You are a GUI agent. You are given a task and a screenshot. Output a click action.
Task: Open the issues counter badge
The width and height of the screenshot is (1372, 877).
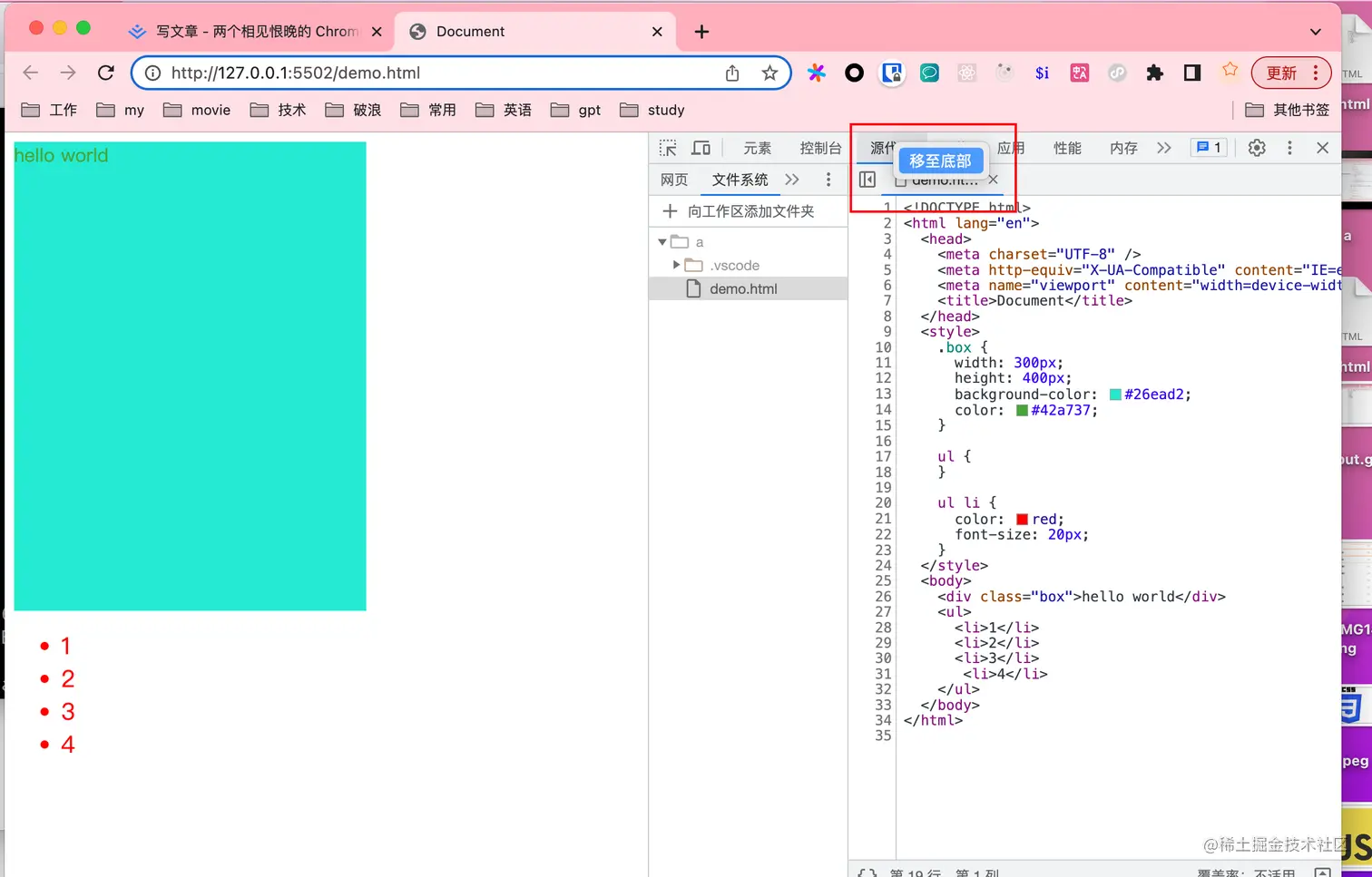pyautogui.click(x=1209, y=148)
